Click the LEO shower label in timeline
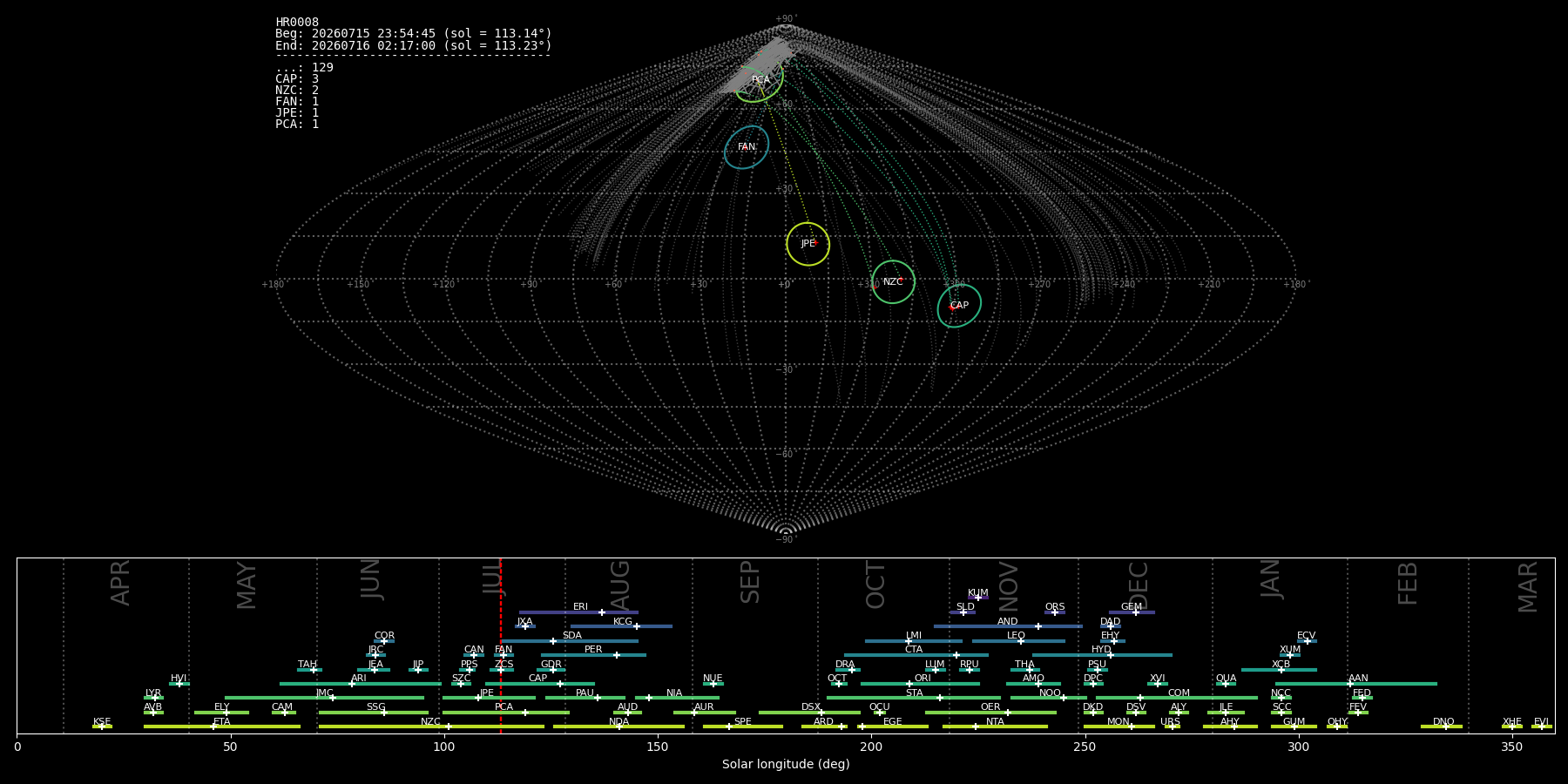Viewport: 1568px width, 784px height. pyautogui.click(x=1016, y=635)
